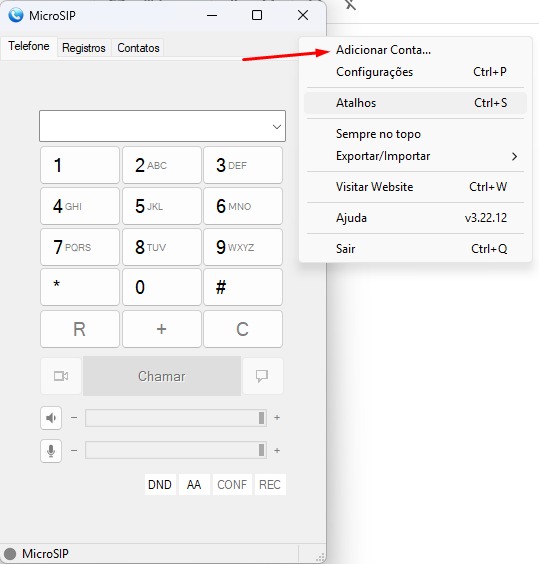The image size is (539, 564).
Task: Click the C clear key
Action: (243, 329)
